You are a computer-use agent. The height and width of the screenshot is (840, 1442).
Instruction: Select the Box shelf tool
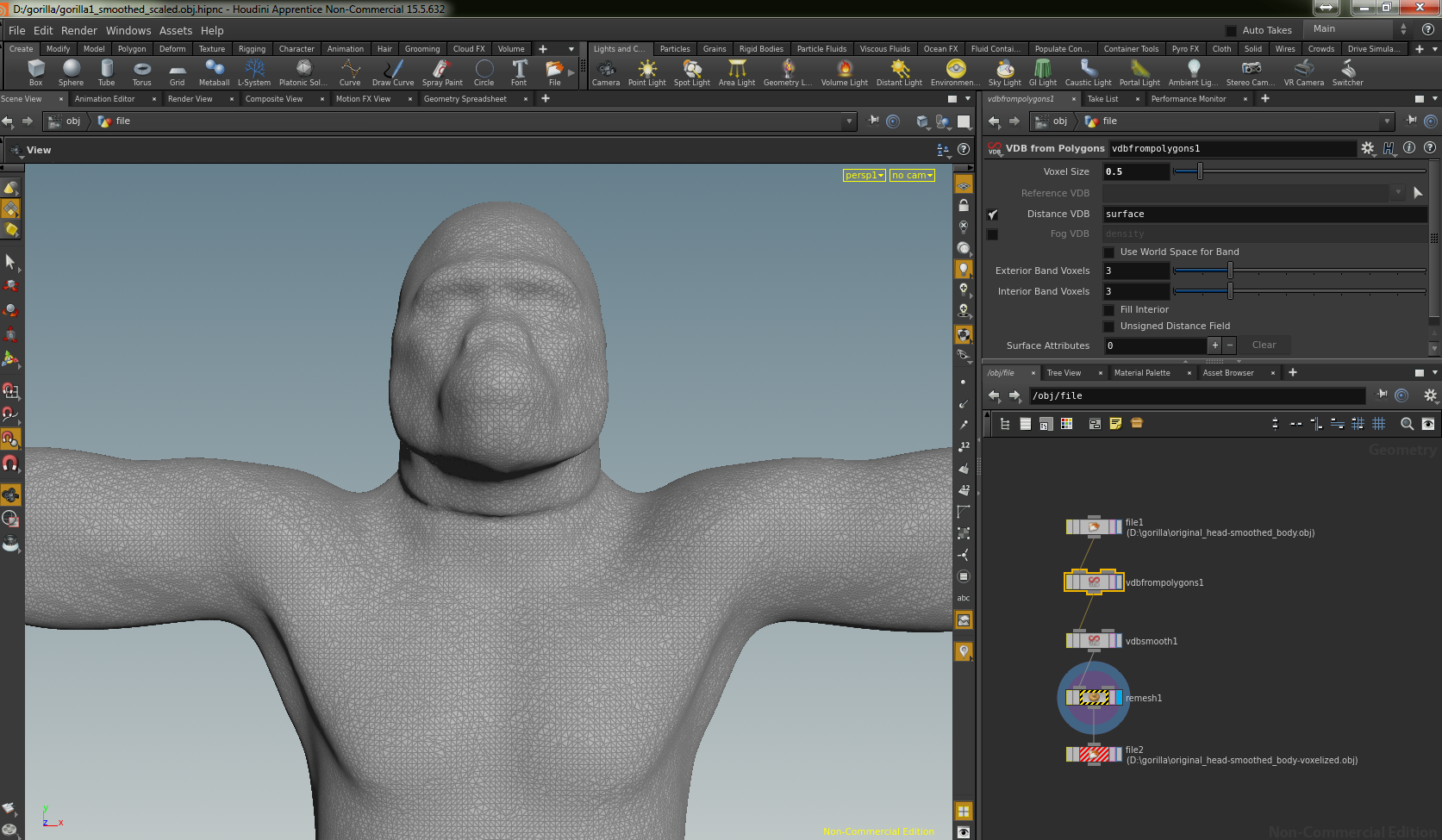click(35, 72)
